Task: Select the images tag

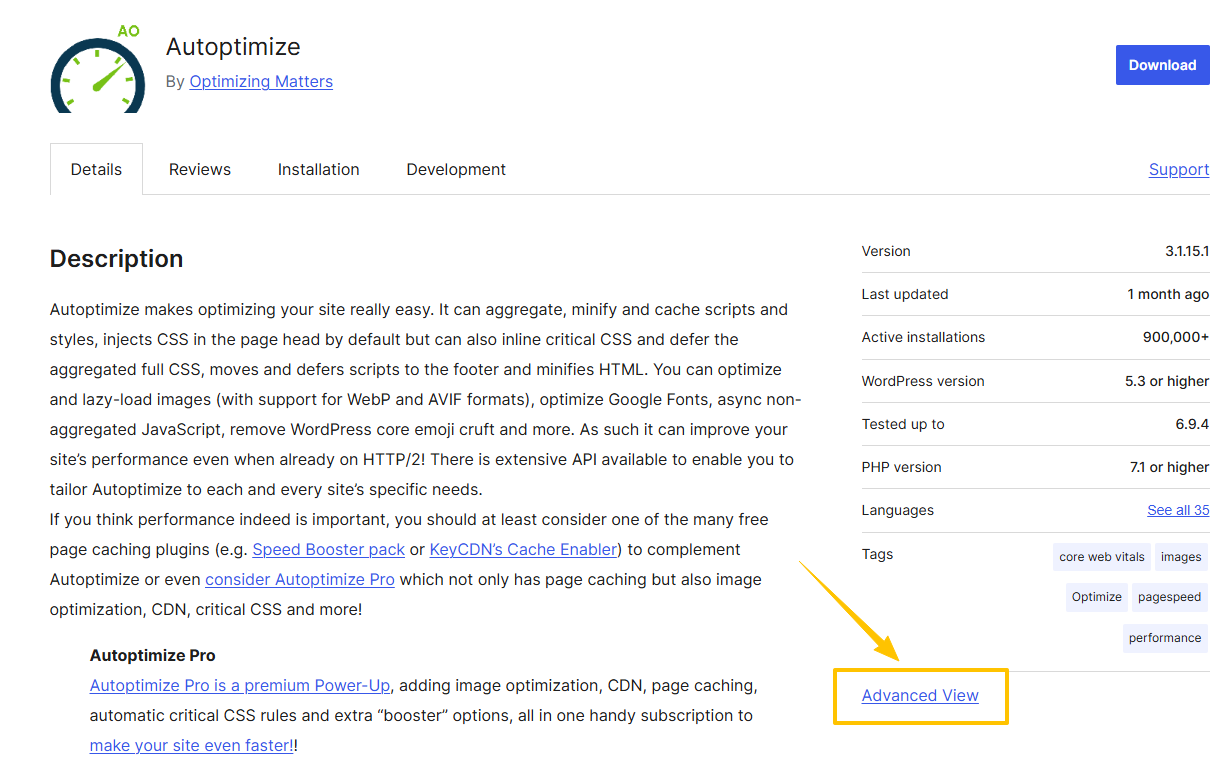Action: click(x=1181, y=557)
